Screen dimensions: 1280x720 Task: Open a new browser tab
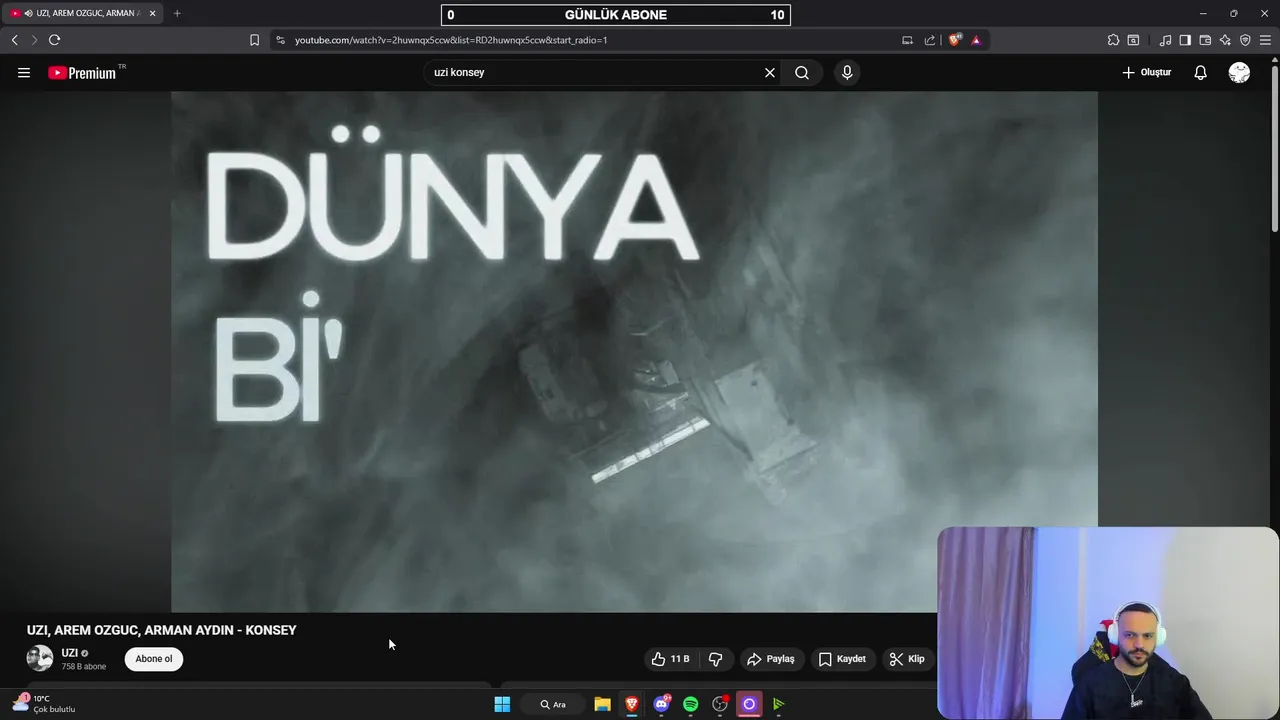click(x=177, y=13)
